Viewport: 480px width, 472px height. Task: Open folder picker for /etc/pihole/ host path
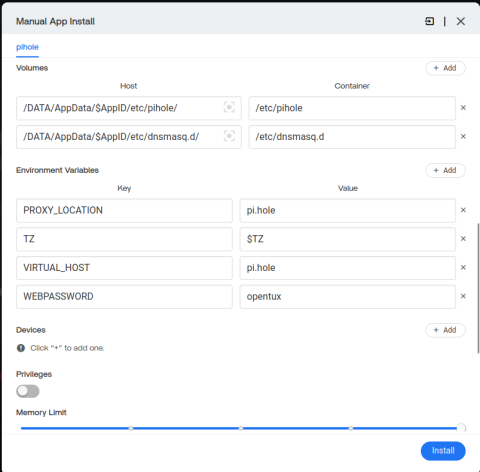tap(229, 107)
